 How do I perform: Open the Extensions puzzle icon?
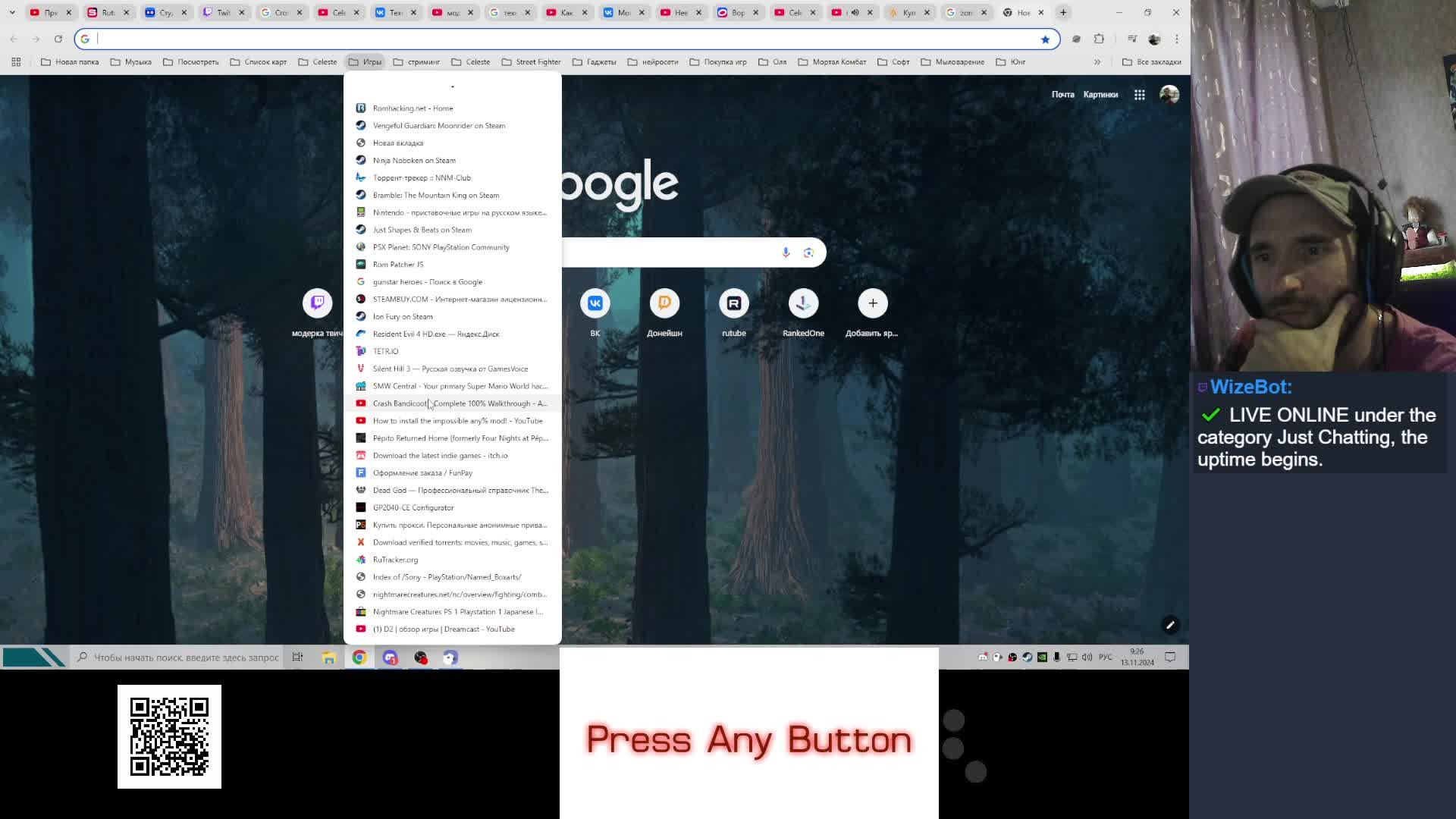point(1099,39)
